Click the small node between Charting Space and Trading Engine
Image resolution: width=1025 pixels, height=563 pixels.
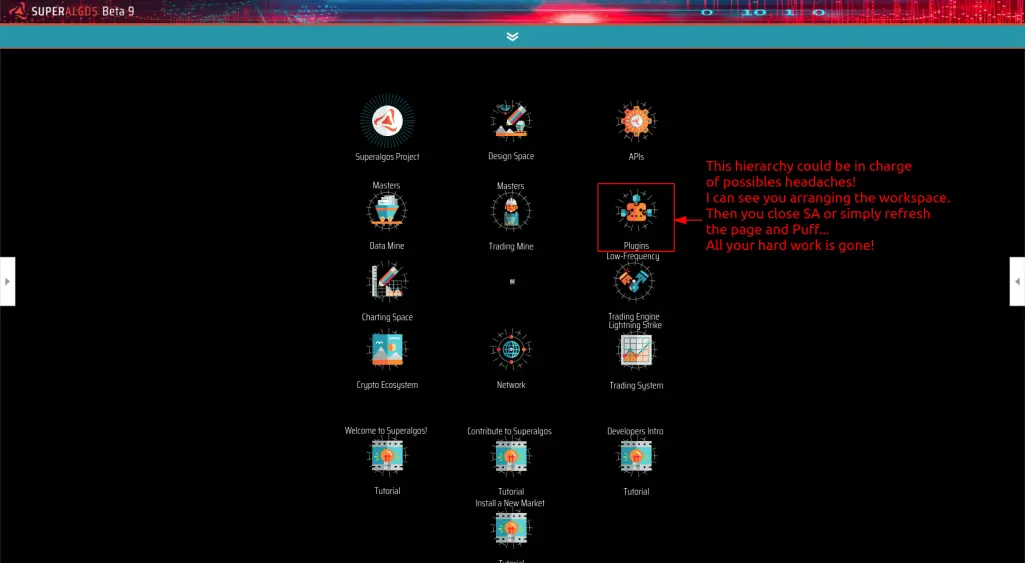512,282
